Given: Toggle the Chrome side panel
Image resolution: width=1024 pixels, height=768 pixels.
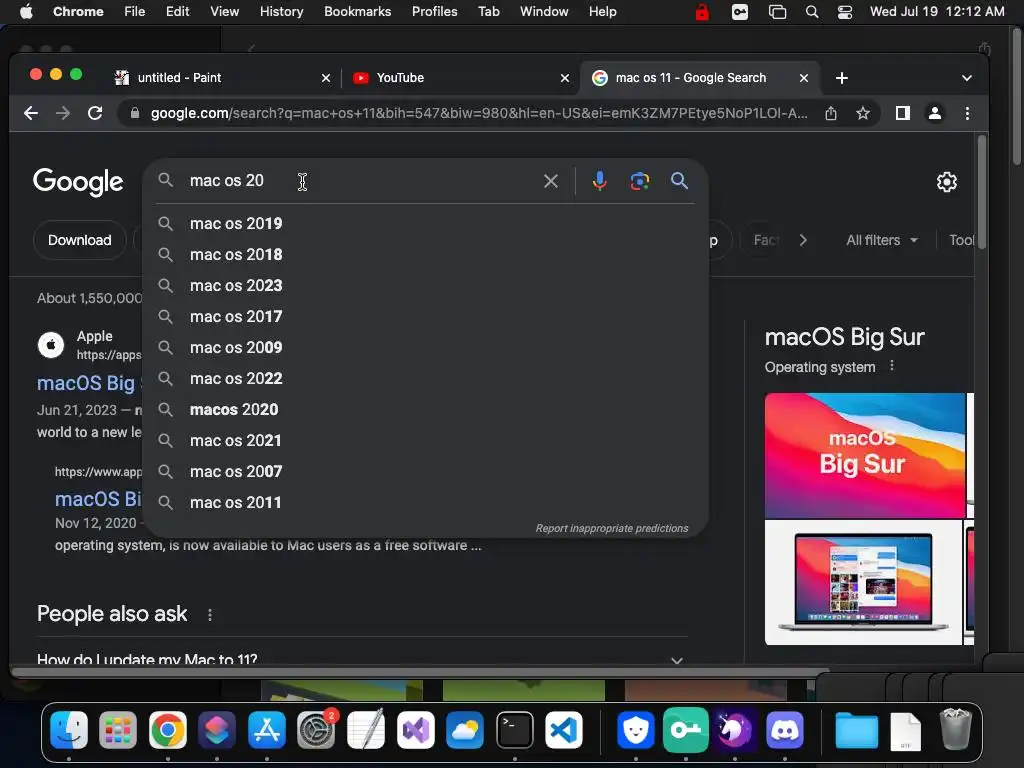Looking at the screenshot, I should [x=903, y=113].
